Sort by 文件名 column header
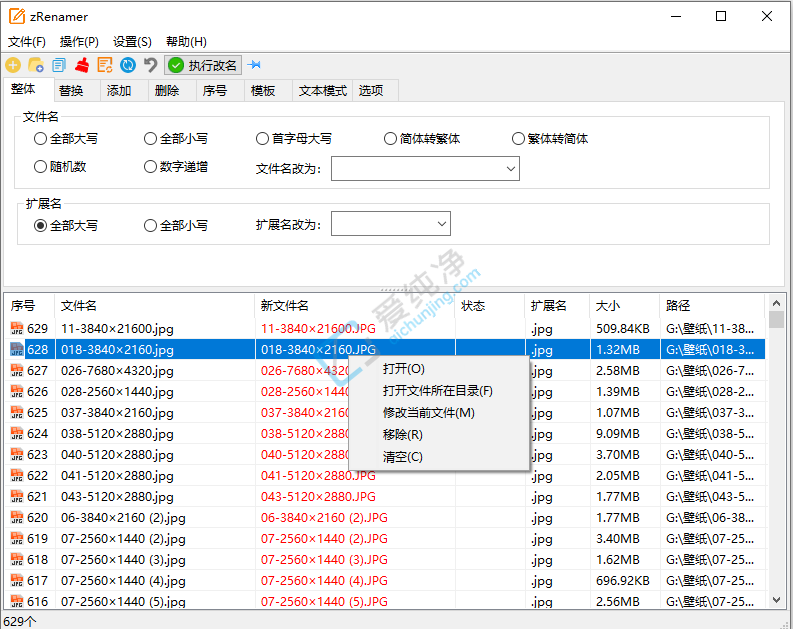 point(154,305)
